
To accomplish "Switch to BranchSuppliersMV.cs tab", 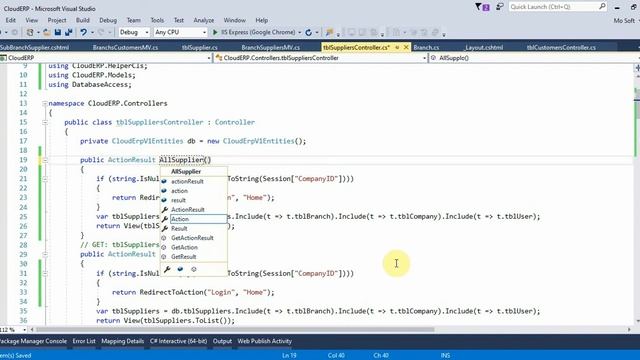I will [270, 47].
